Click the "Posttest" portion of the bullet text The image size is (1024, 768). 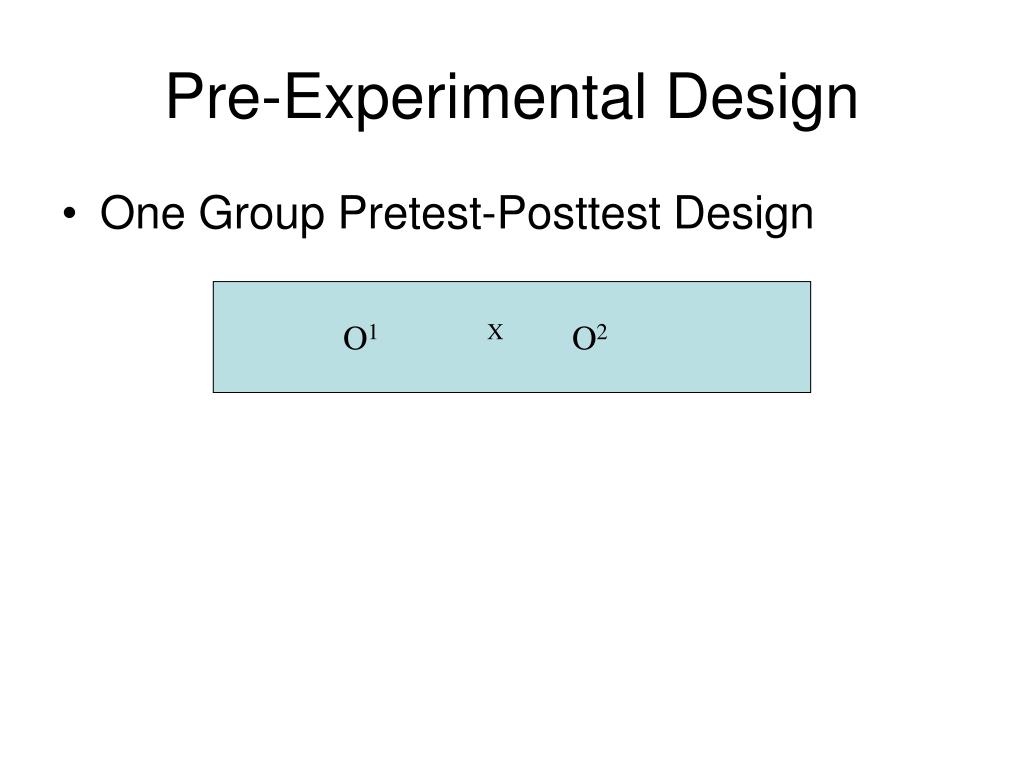pos(579,213)
